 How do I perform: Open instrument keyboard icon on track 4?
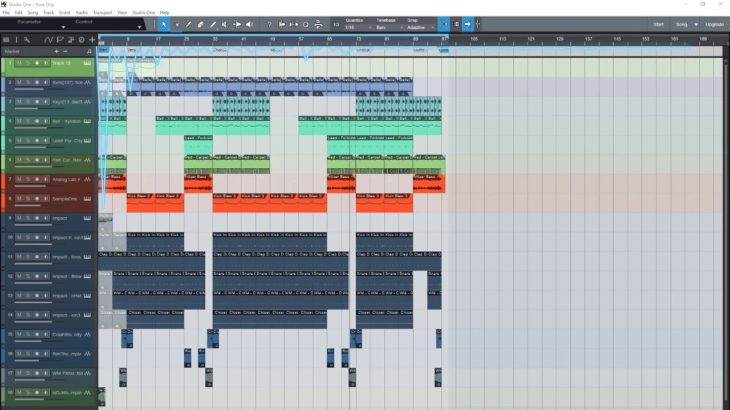pos(87,121)
